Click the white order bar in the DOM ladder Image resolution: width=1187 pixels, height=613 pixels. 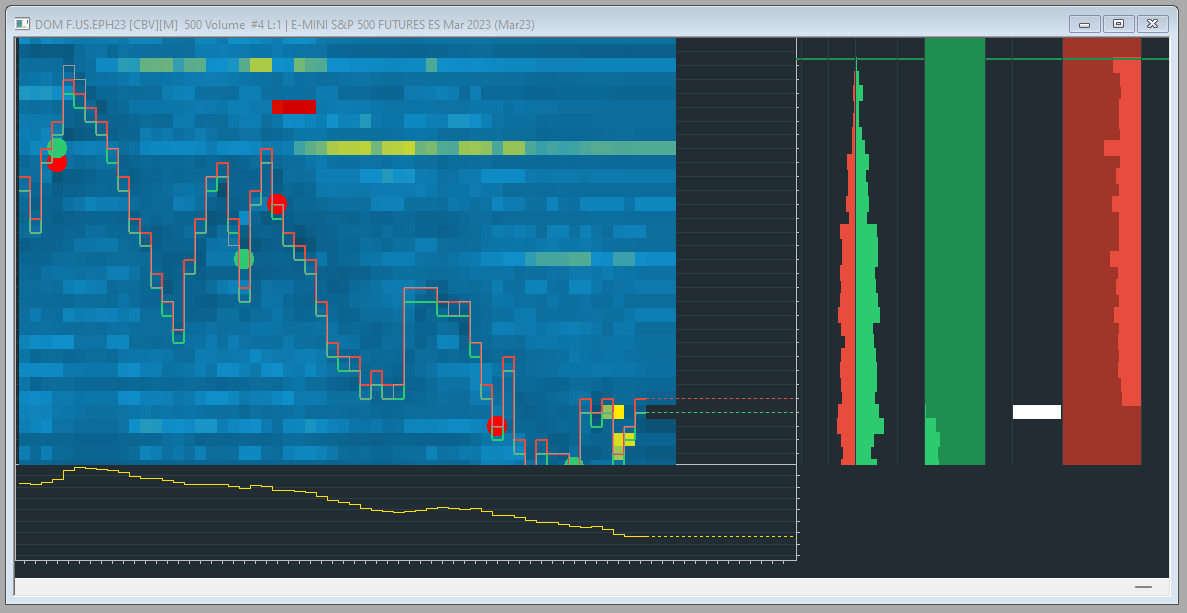[x=1036, y=412]
